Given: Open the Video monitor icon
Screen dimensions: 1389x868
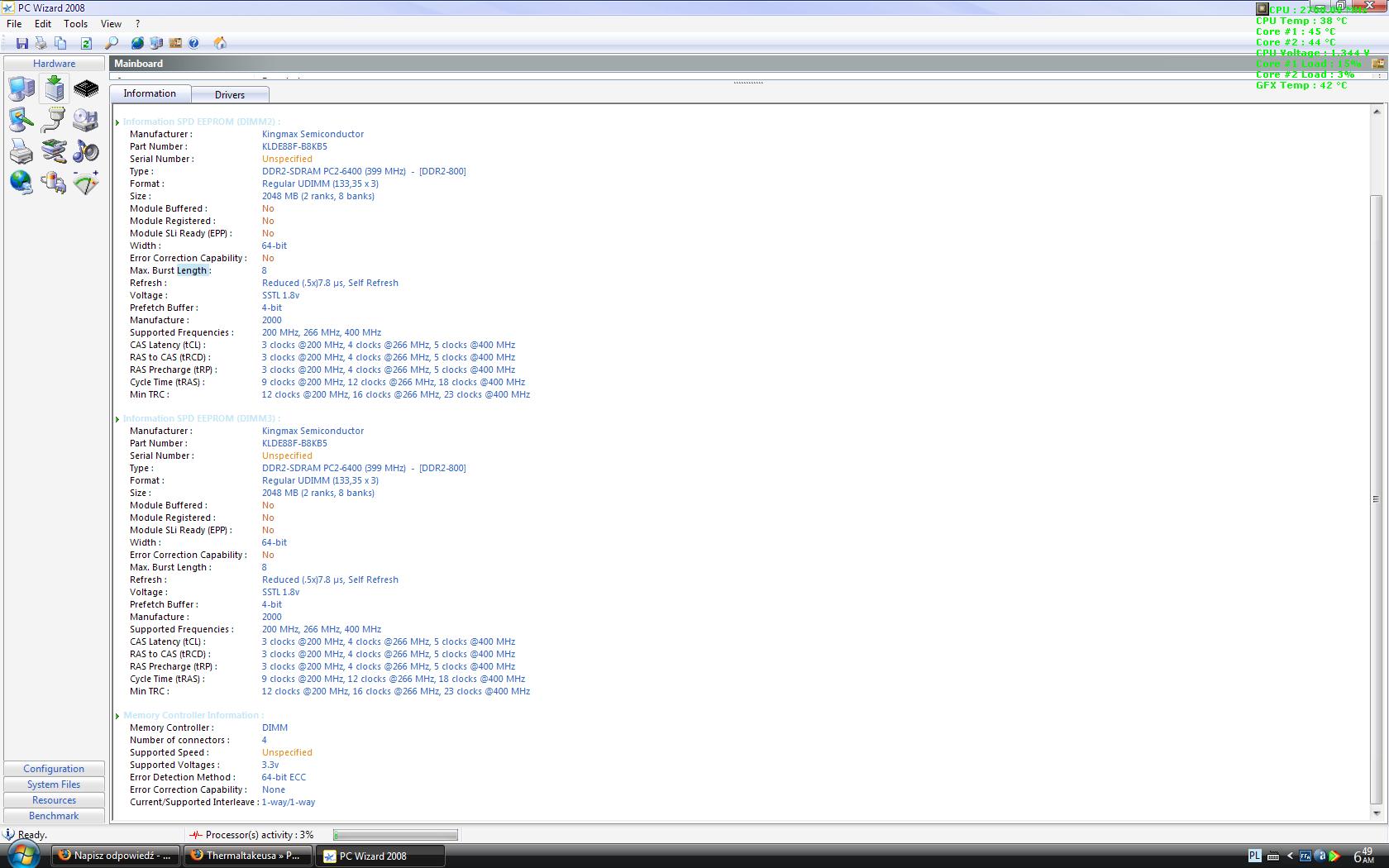Looking at the screenshot, I should (21, 120).
